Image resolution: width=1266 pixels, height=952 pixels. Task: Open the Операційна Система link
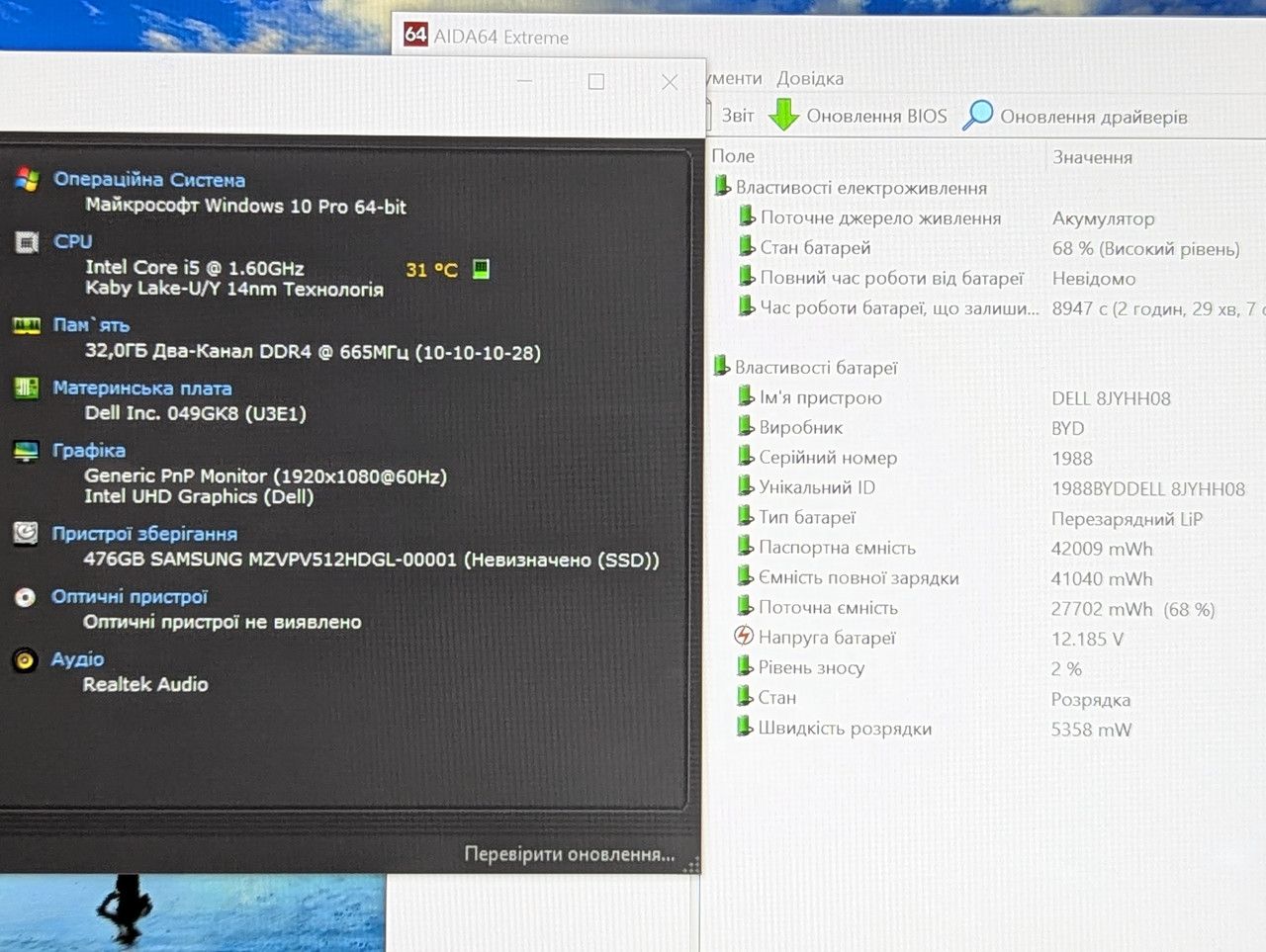[149, 179]
